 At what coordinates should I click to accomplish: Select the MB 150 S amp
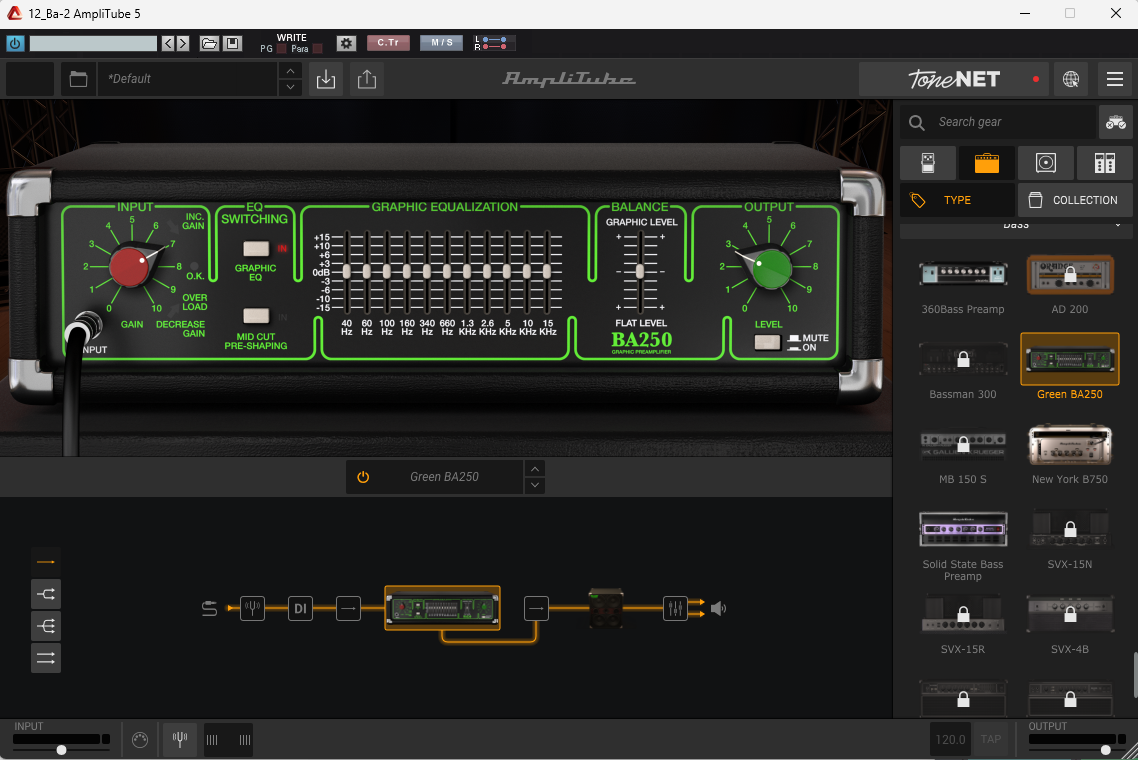point(963,444)
